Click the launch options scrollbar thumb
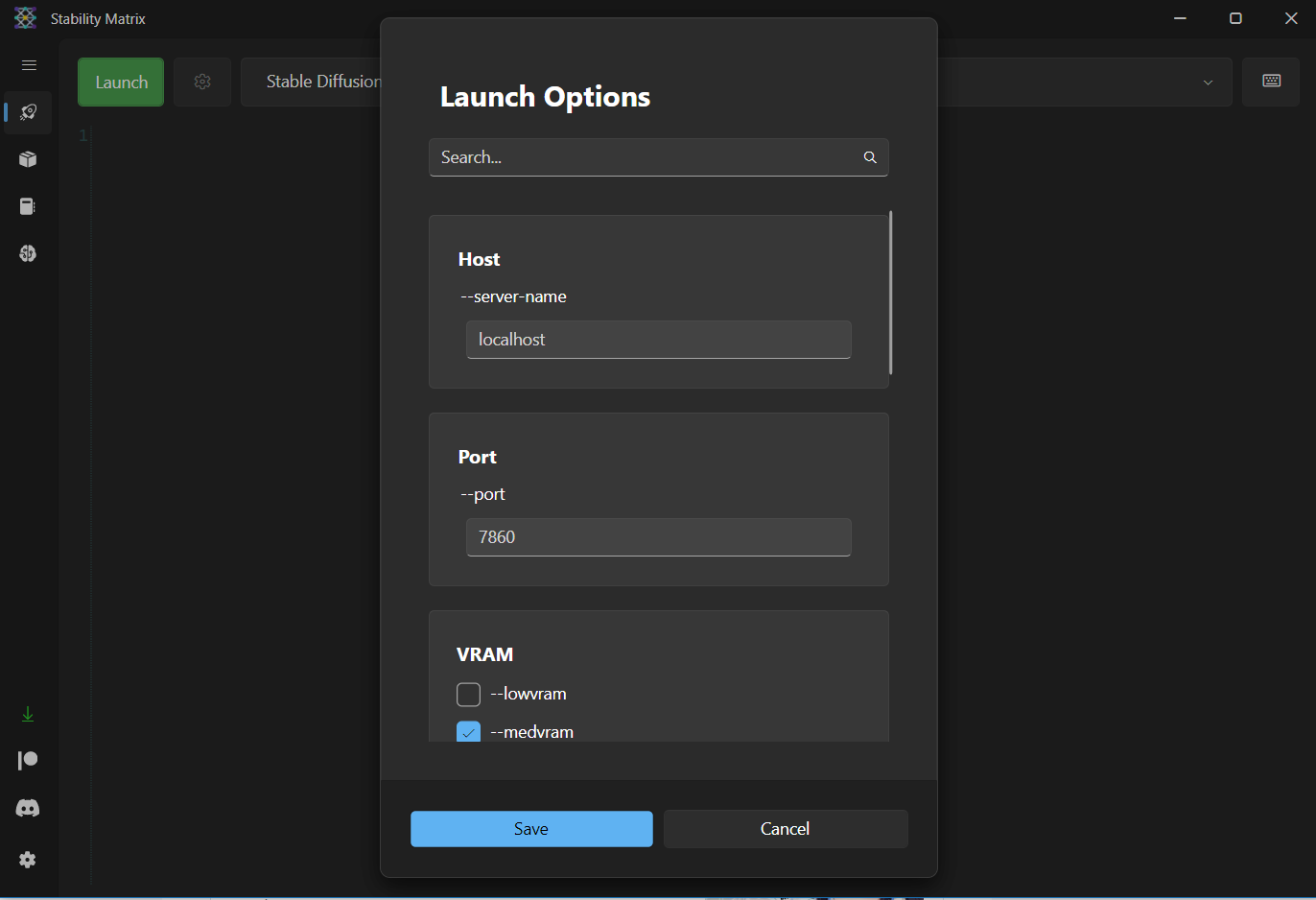The height and width of the screenshot is (900, 1316). (x=890, y=293)
